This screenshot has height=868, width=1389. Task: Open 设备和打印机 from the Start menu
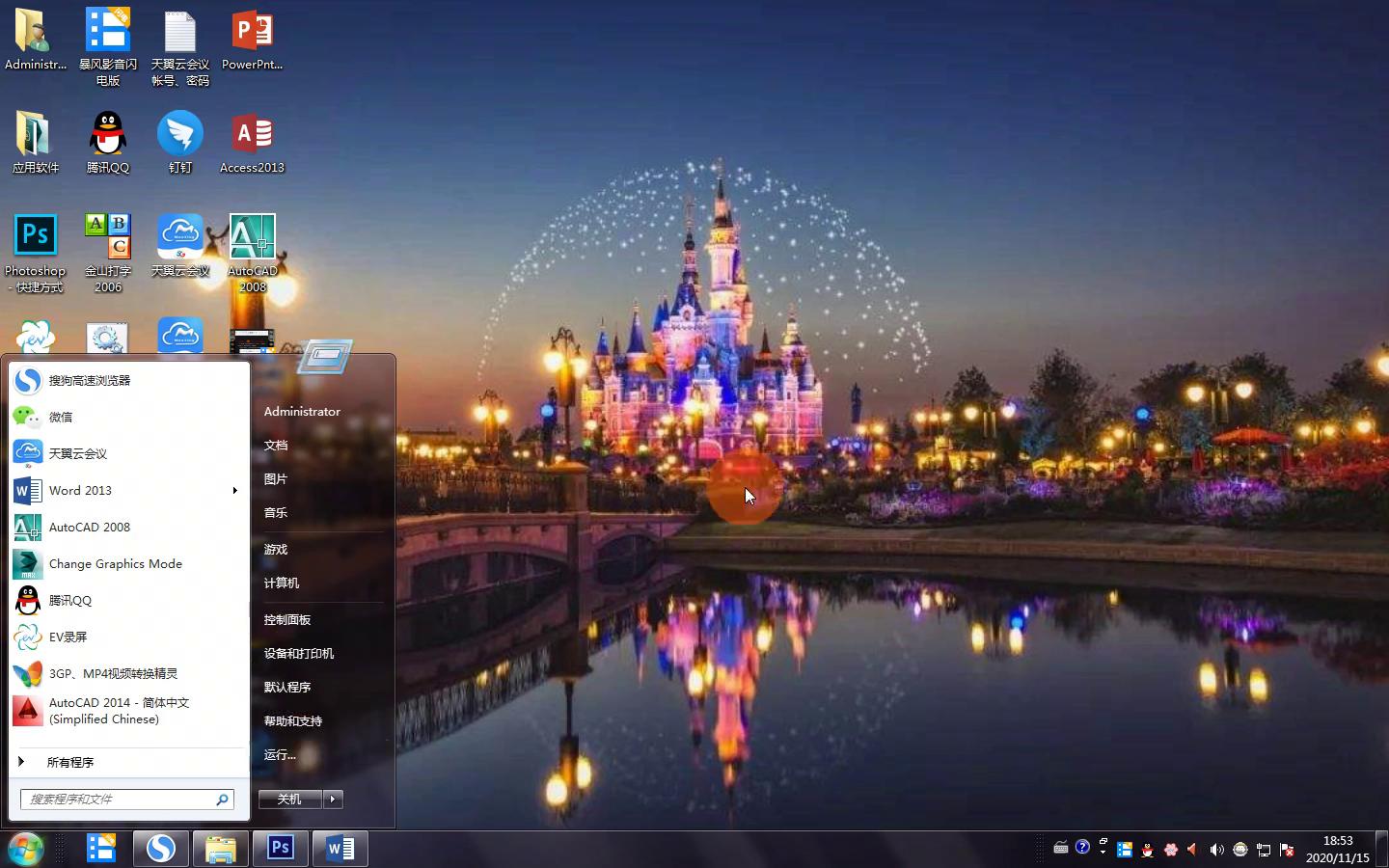[x=299, y=653]
